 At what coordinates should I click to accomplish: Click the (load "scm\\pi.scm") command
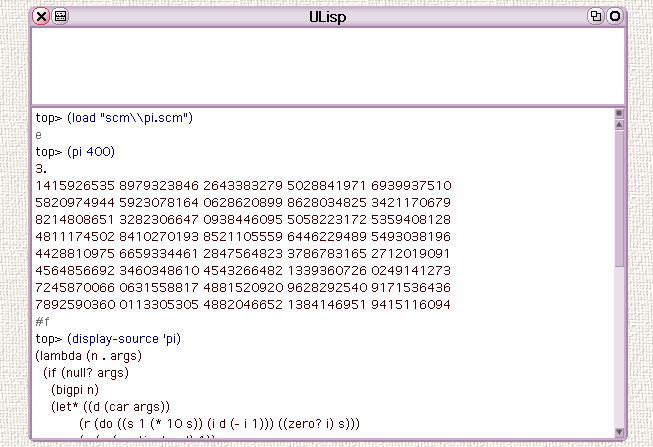pyautogui.click(x=130, y=118)
